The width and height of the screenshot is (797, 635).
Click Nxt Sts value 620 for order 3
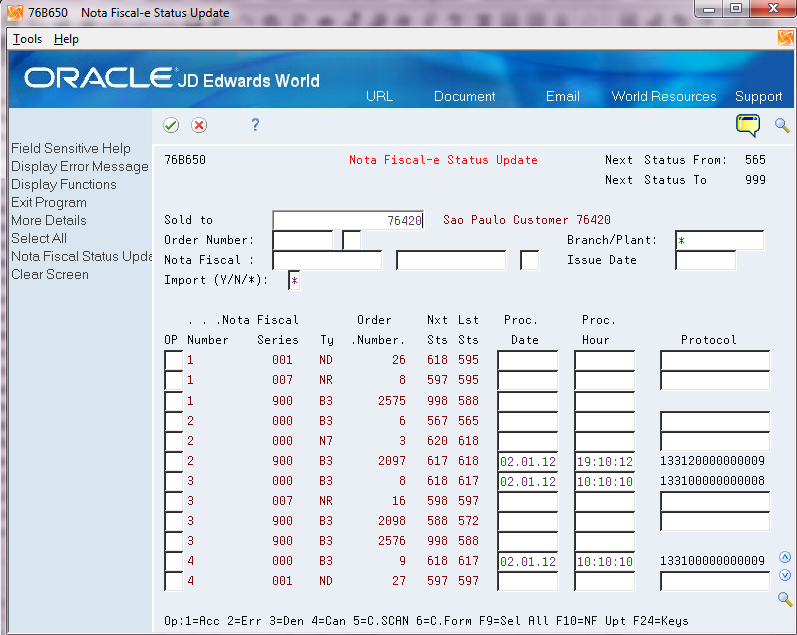(437, 441)
